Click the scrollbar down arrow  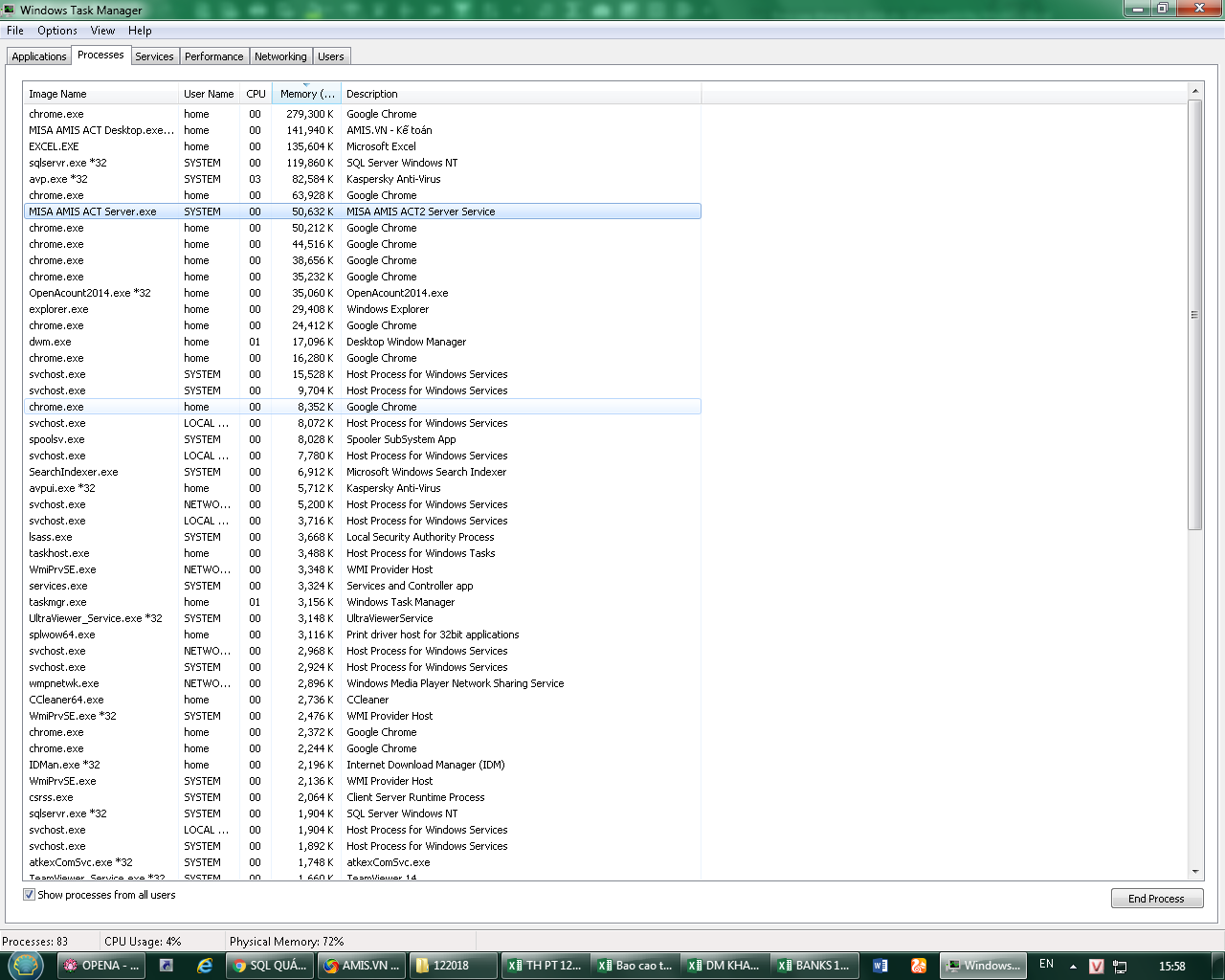click(1194, 872)
